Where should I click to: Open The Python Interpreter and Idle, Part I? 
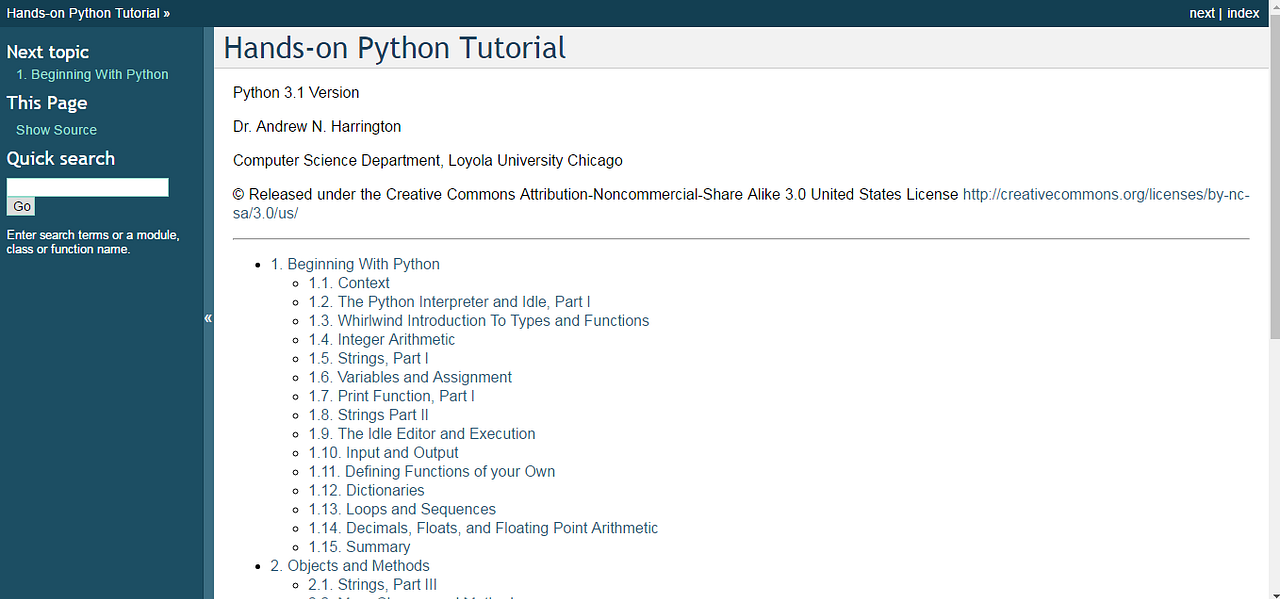coord(449,301)
